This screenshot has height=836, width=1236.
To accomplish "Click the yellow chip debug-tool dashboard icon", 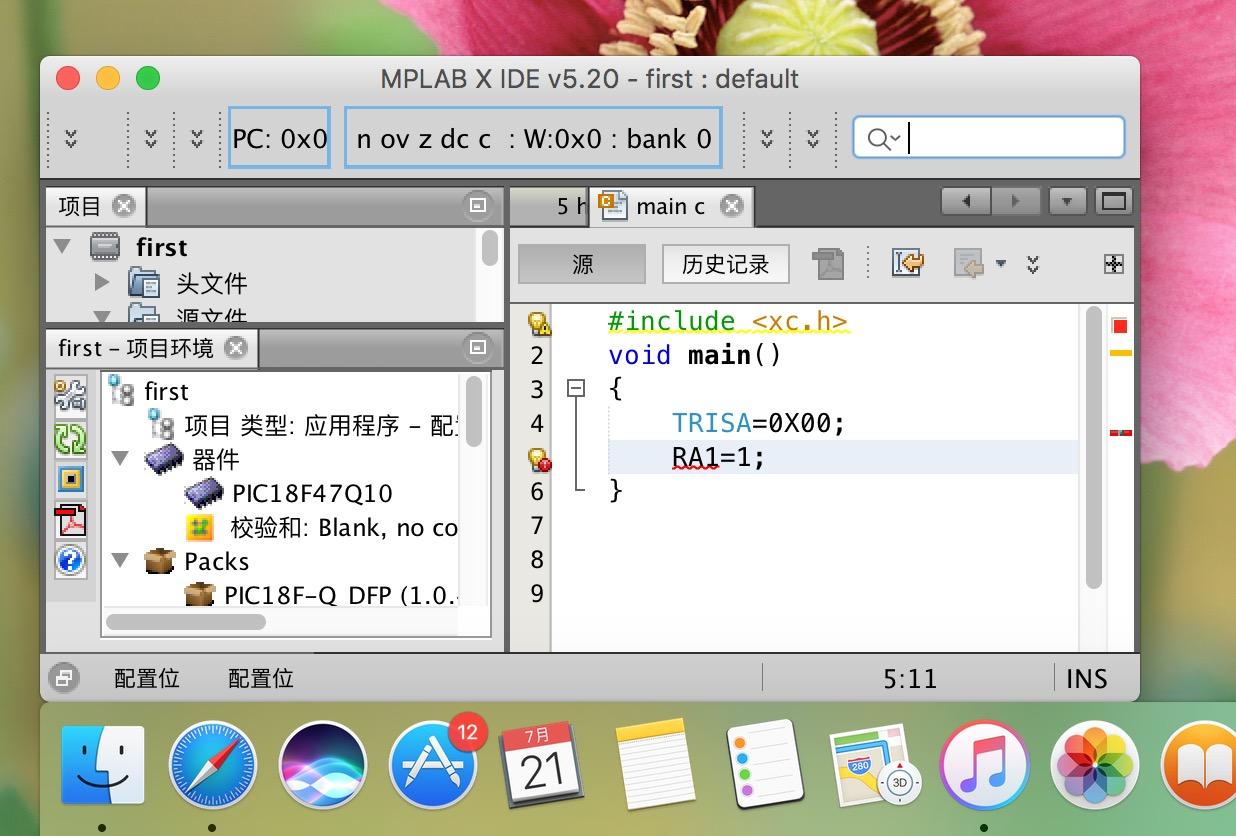I will pos(70,480).
